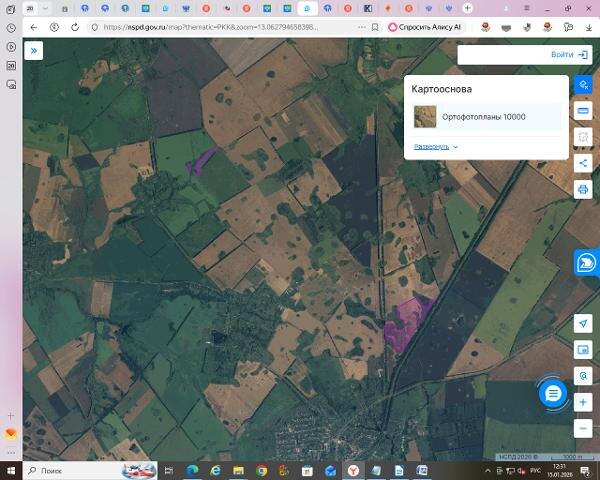This screenshot has height=480, width=600.
Task: Open the measure ruler tool
Action: point(583,111)
